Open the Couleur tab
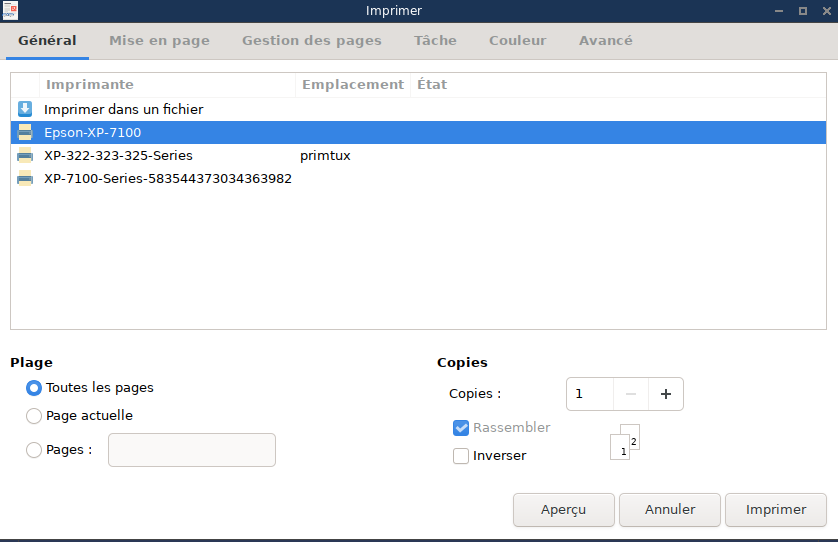Image resolution: width=838 pixels, height=542 pixels. tap(517, 41)
